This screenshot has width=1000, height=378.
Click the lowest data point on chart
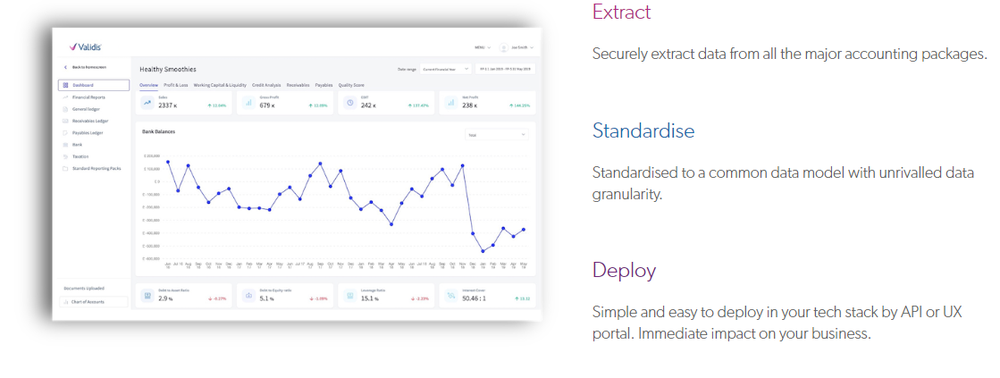483,251
